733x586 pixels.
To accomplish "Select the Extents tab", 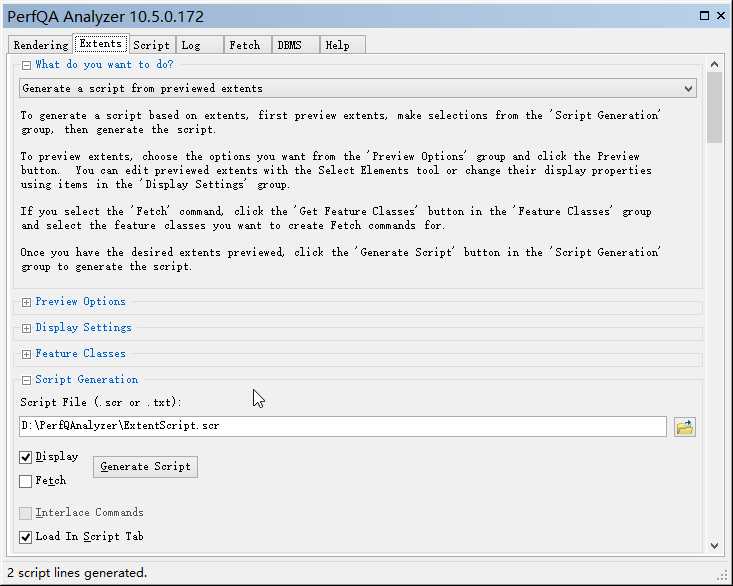I will [x=101, y=43].
